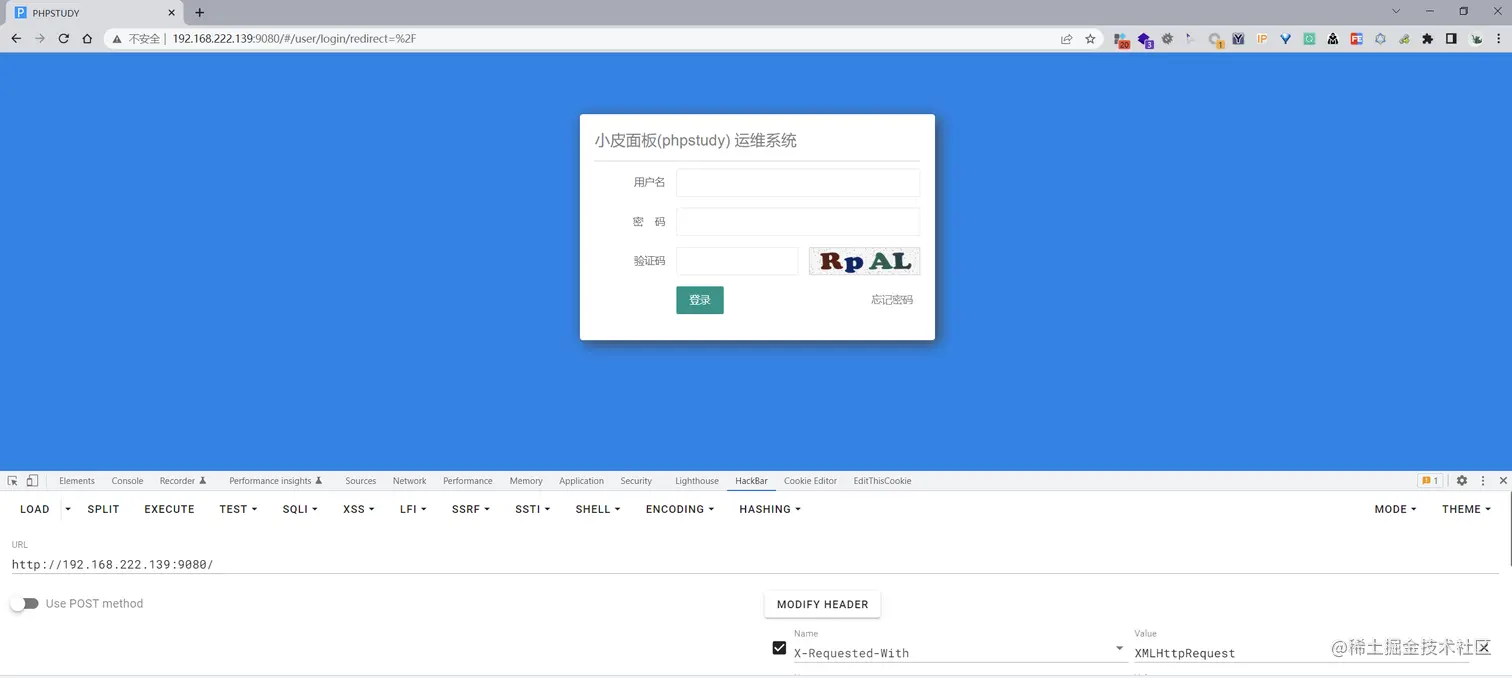
Task: Click the MODIFY HEADER slider-style control header
Action: [x=822, y=604]
